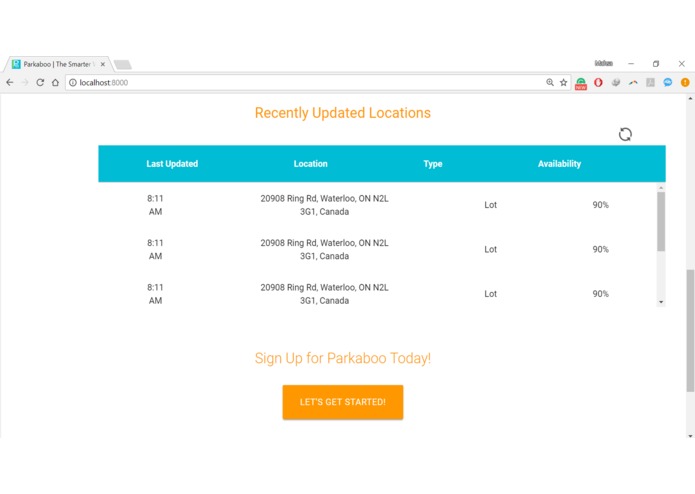Click the table's inner scrollbar thumb

tap(661, 222)
